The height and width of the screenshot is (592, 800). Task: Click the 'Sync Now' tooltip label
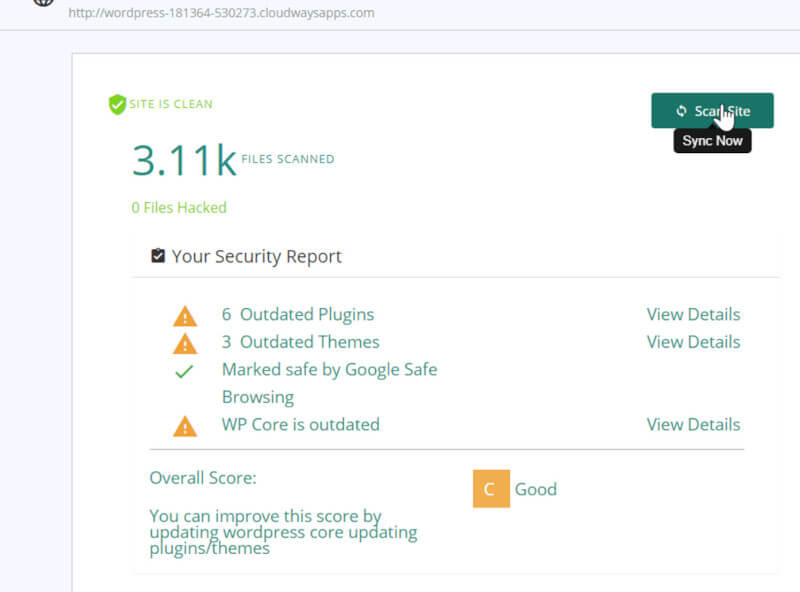pos(712,141)
